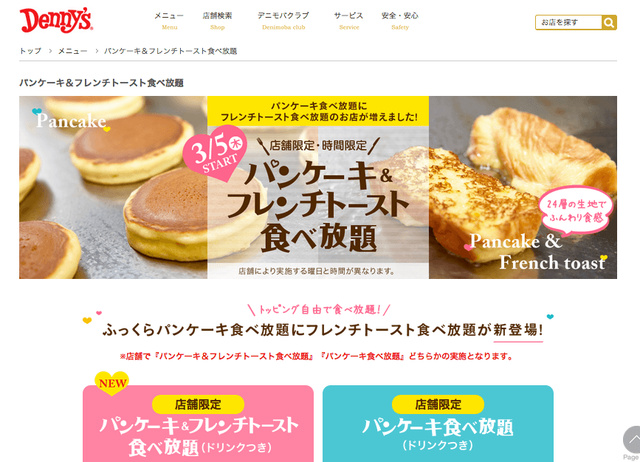Focus the お店を探す search field
This screenshot has height=462, width=640.
[568, 22]
